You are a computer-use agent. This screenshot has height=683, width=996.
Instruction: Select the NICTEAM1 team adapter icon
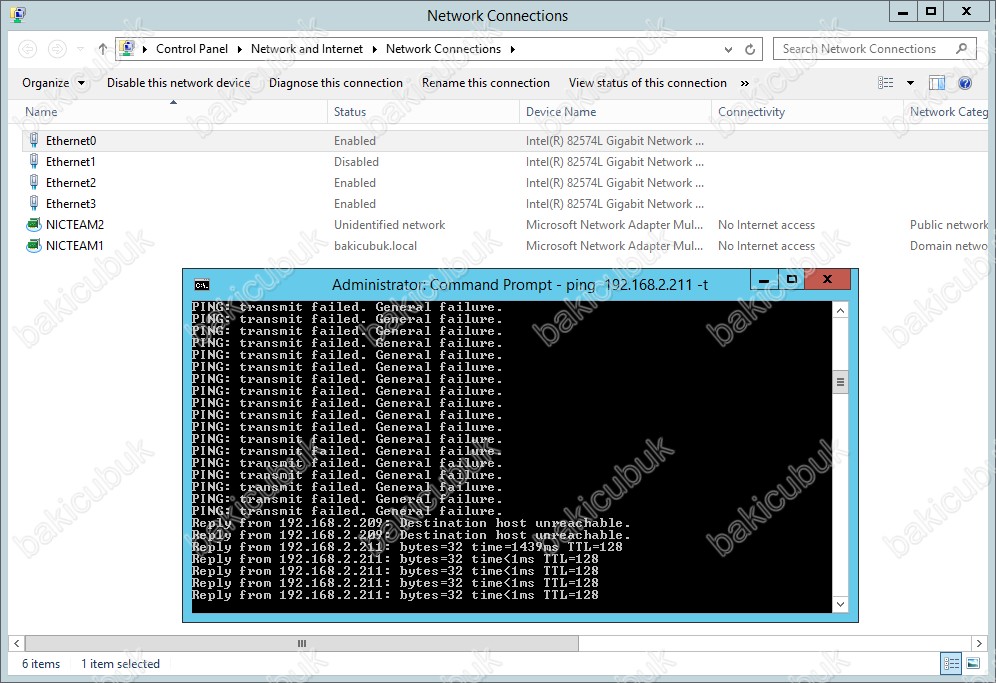(x=34, y=245)
